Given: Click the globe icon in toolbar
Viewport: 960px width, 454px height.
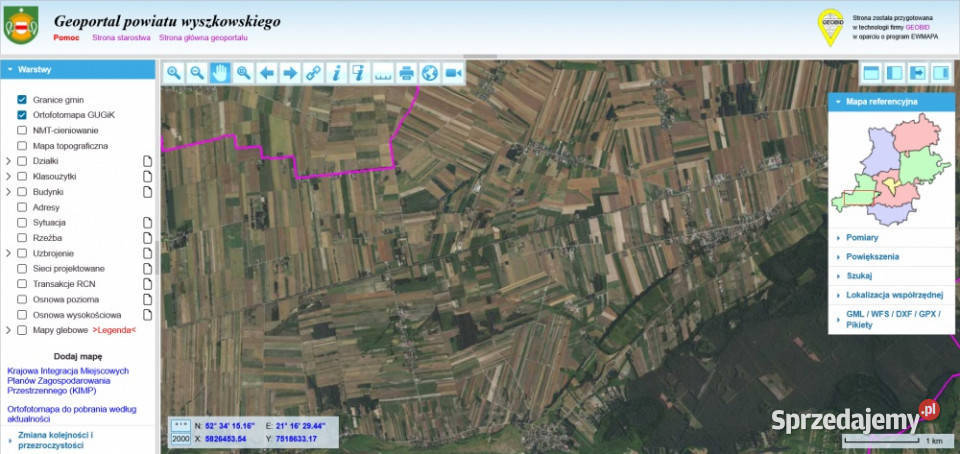Looking at the screenshot, I should [429, 73].
